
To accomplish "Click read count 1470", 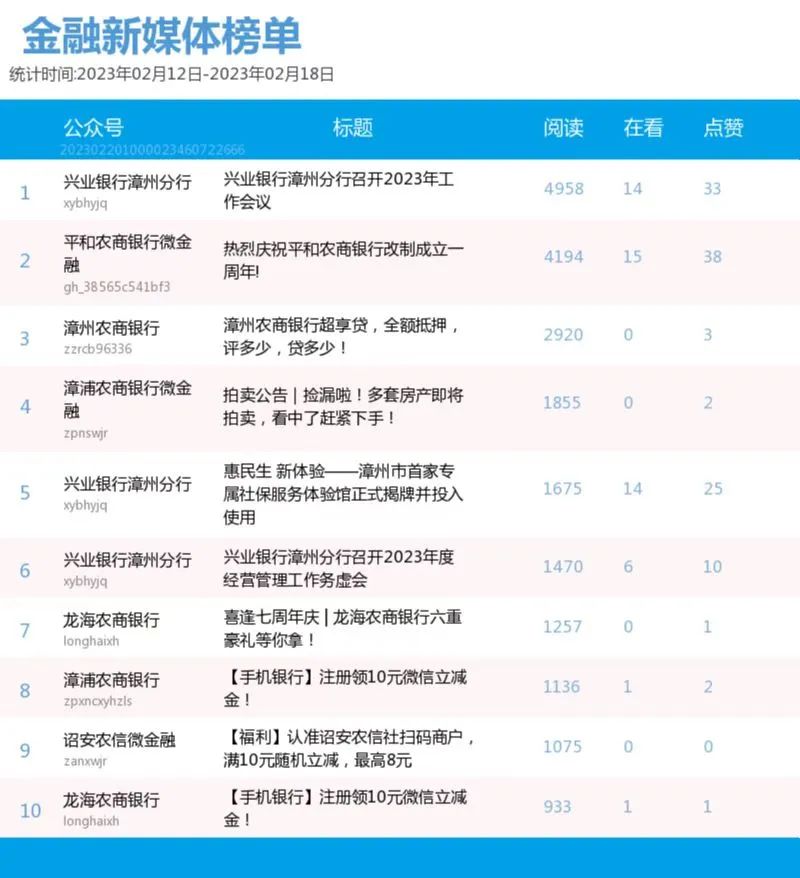I will [563, 567].
